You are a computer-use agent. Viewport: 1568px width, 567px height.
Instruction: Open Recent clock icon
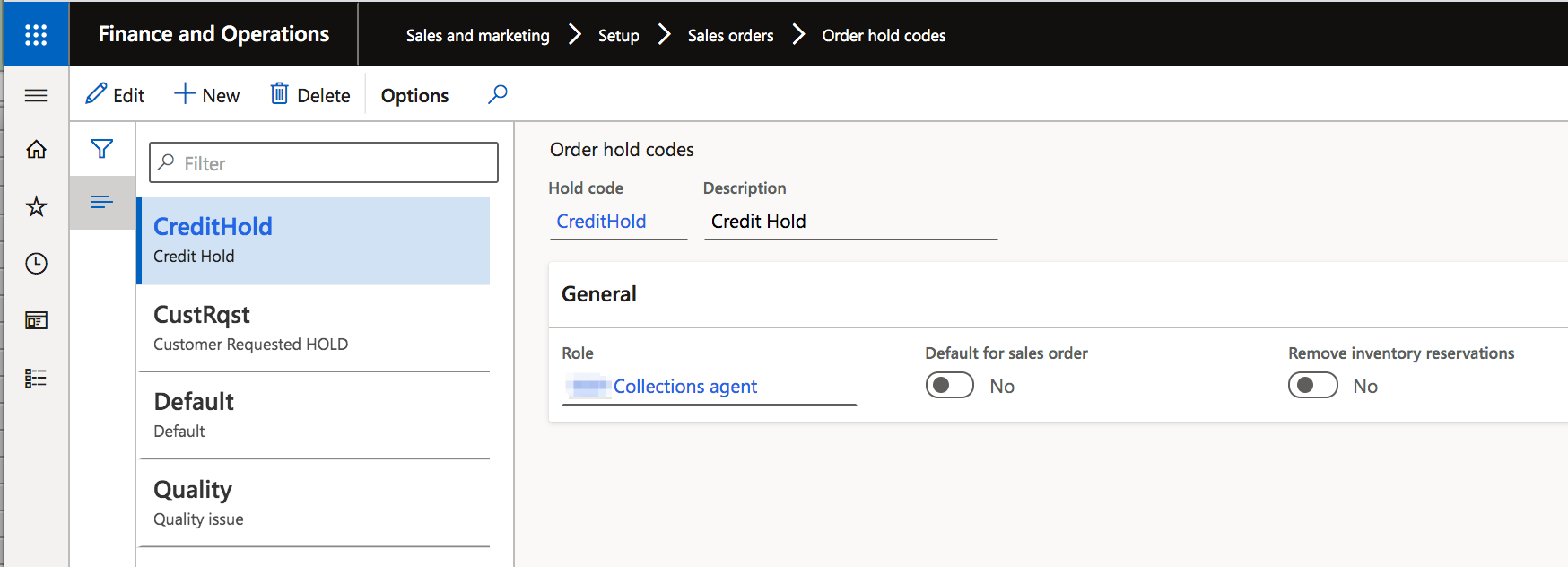click(x=36, y=264)
